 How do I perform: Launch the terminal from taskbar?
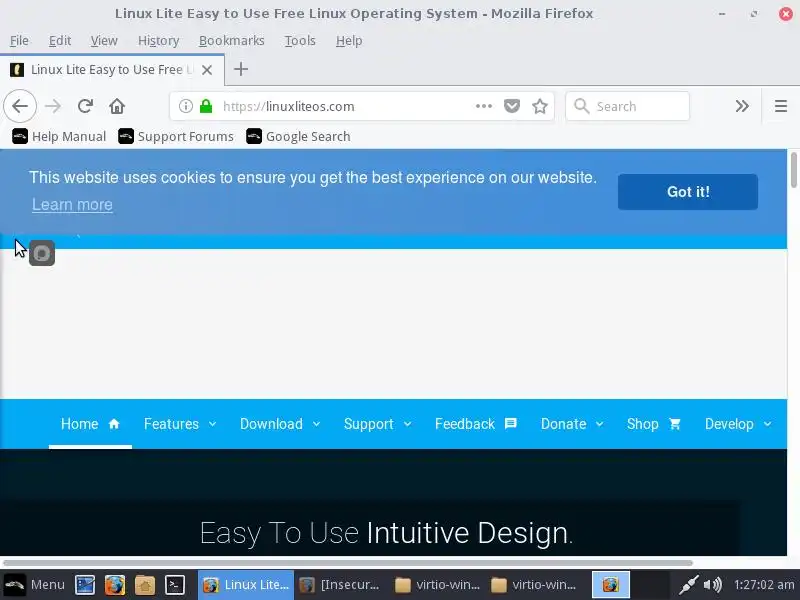tap(174, 585)
